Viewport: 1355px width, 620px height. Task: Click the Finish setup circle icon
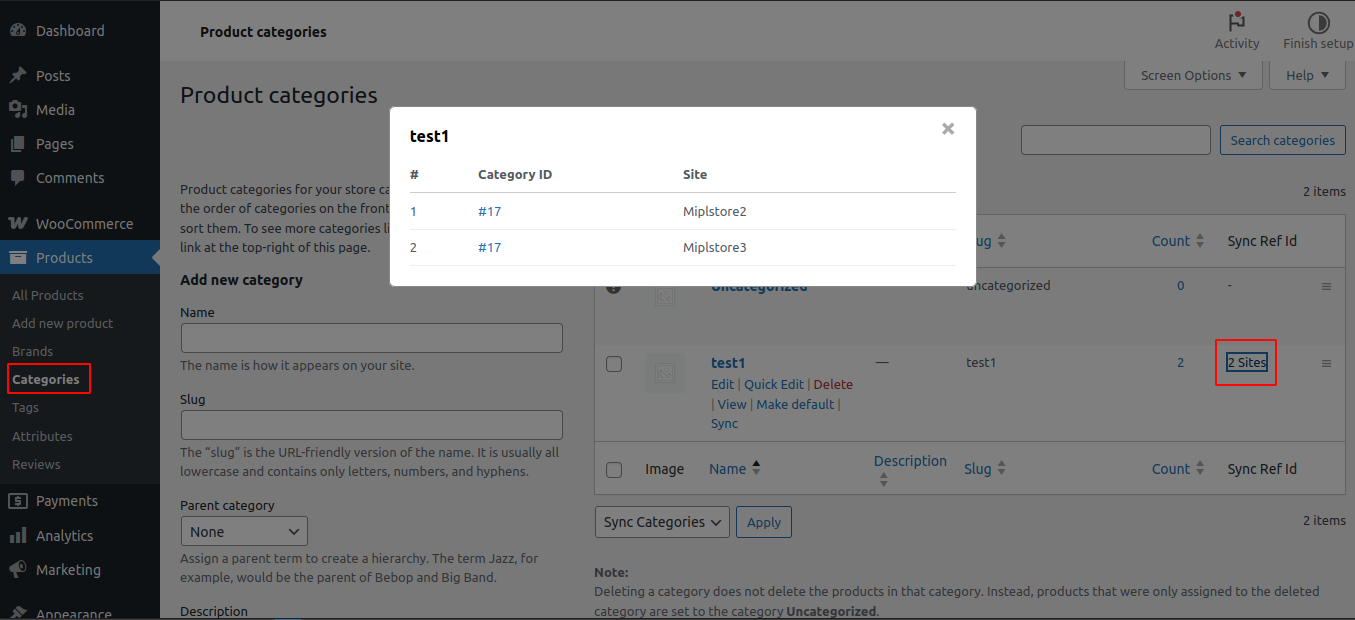[1318, 22]
